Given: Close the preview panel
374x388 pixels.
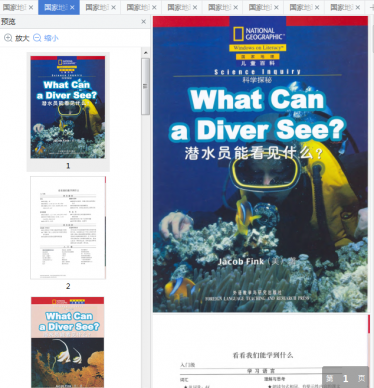Looking at the screenshot, I should tap(144, 22).
